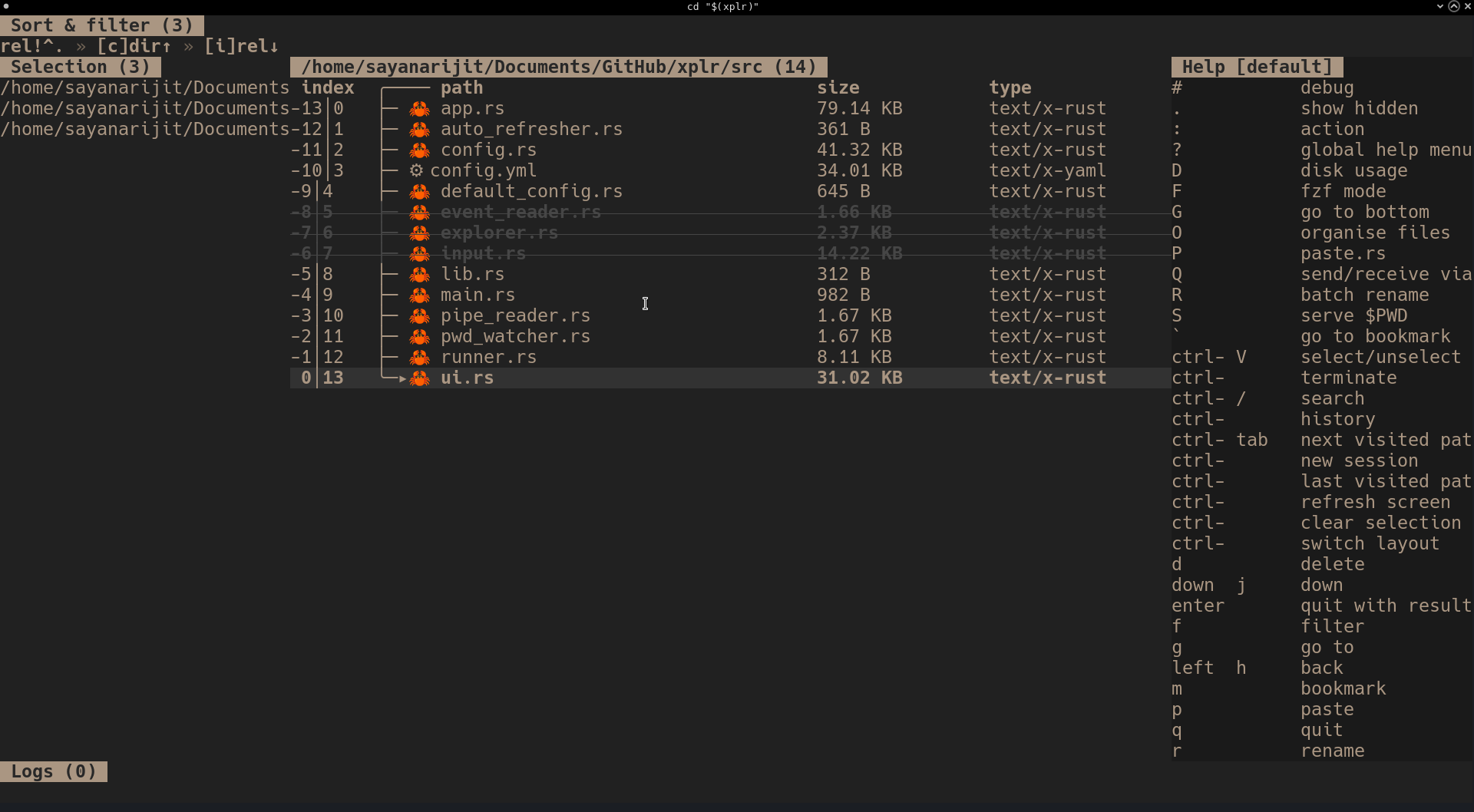Toggle the [i]rel↓ sort pill
Viewport: 1474px width, 812px height.
[x=242, y=46]
